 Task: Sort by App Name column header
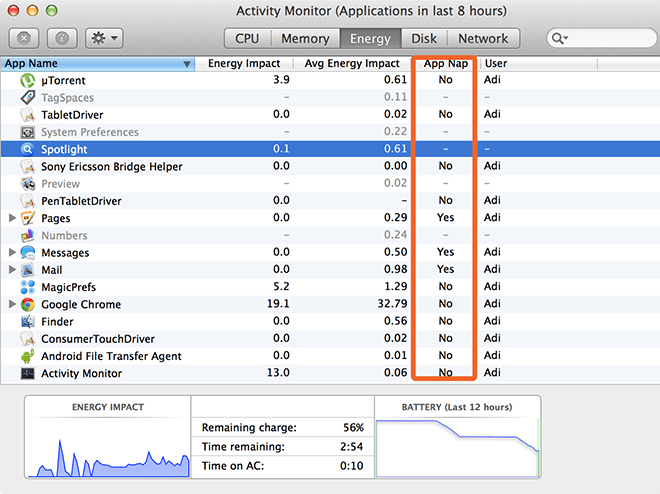(97, 64)
